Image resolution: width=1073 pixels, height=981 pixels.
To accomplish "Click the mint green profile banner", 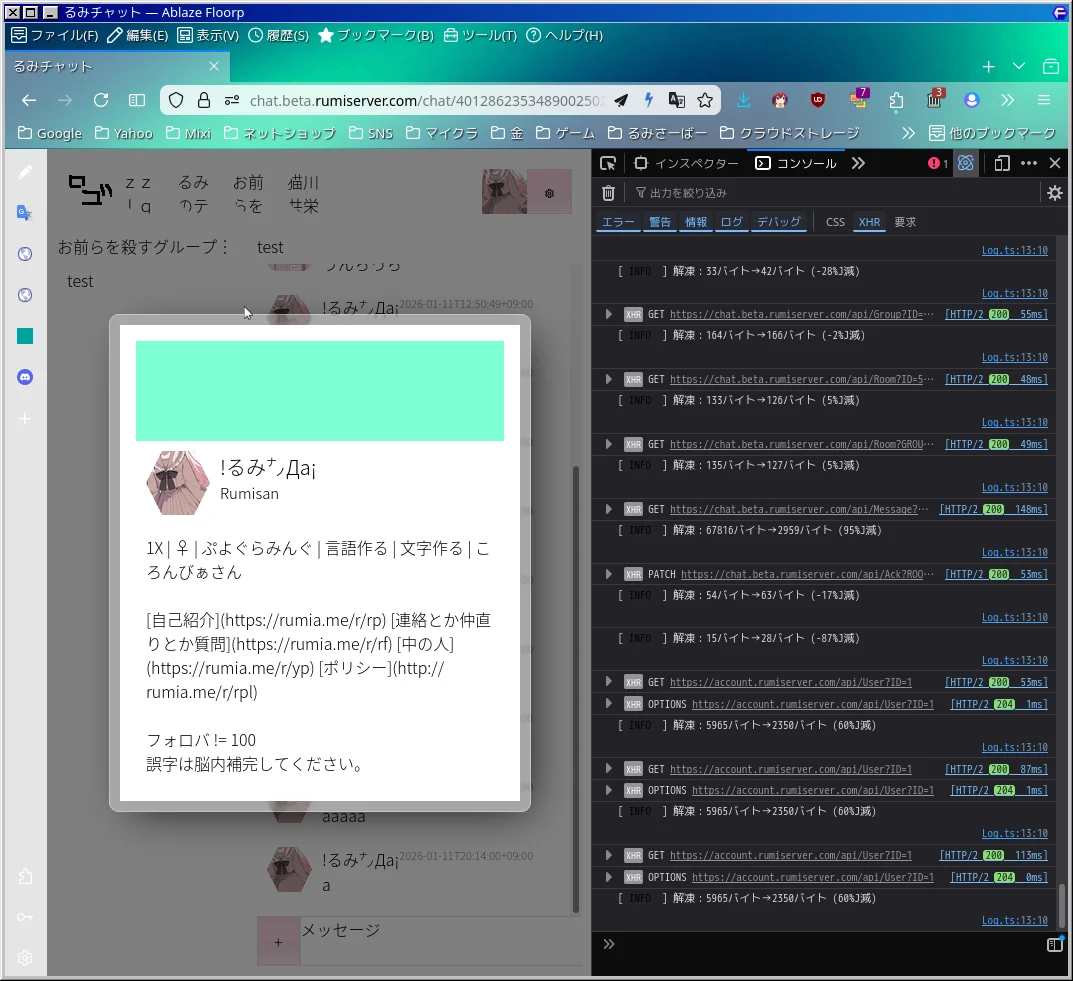I will [320, 391].
